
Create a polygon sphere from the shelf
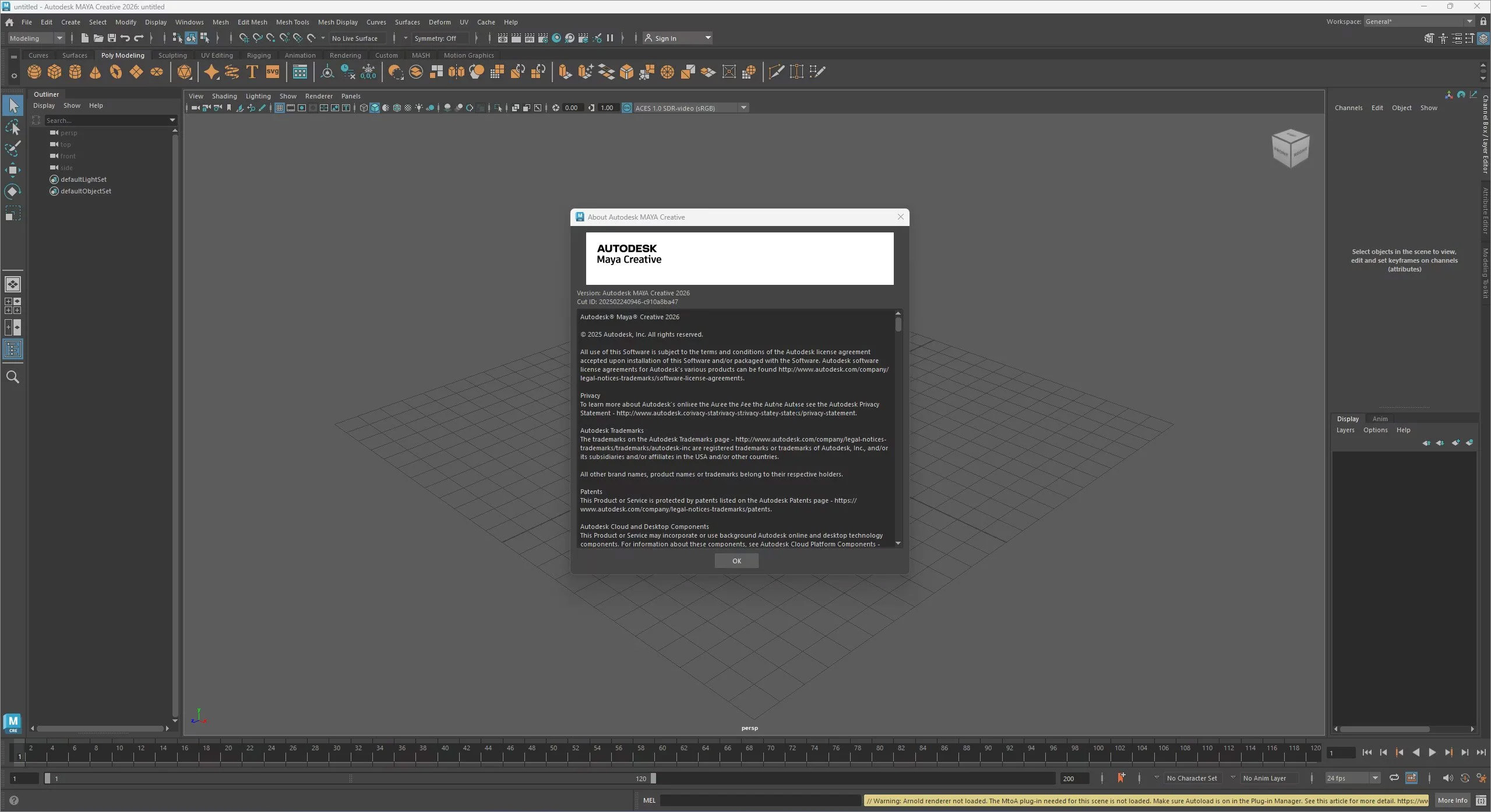coord(34,72)
